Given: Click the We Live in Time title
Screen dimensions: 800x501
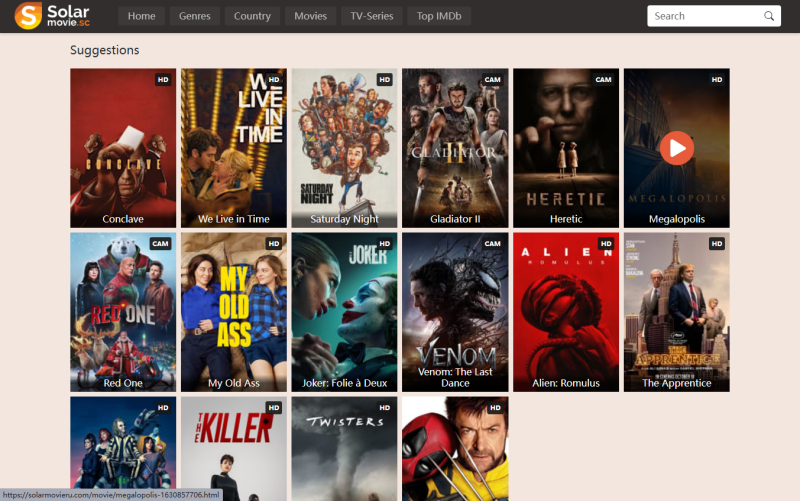Looking at the screenshot, I should [x=234, y=219].
